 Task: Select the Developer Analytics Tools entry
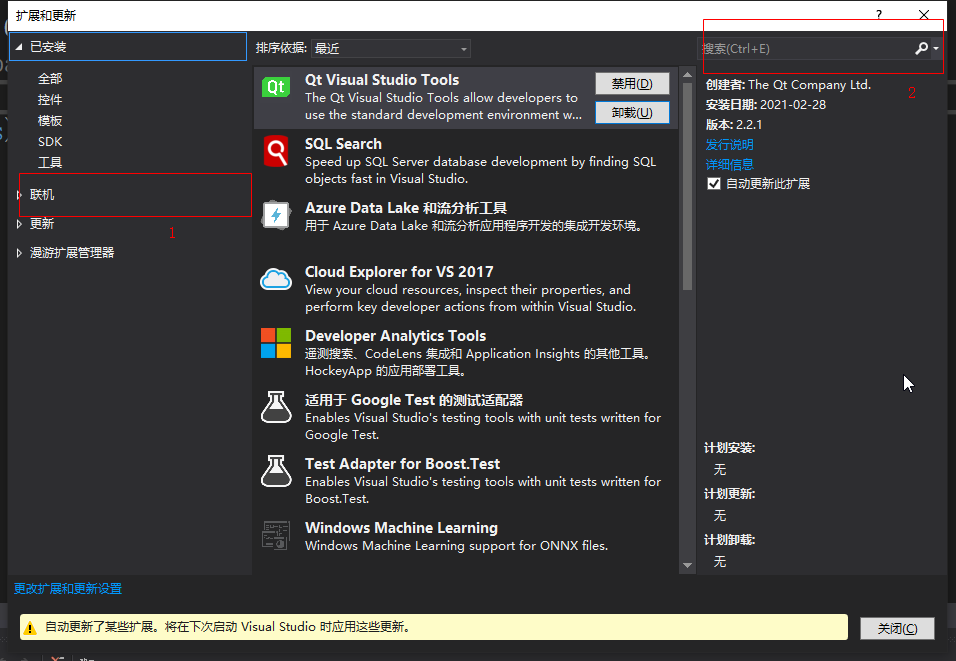point(466,352)
